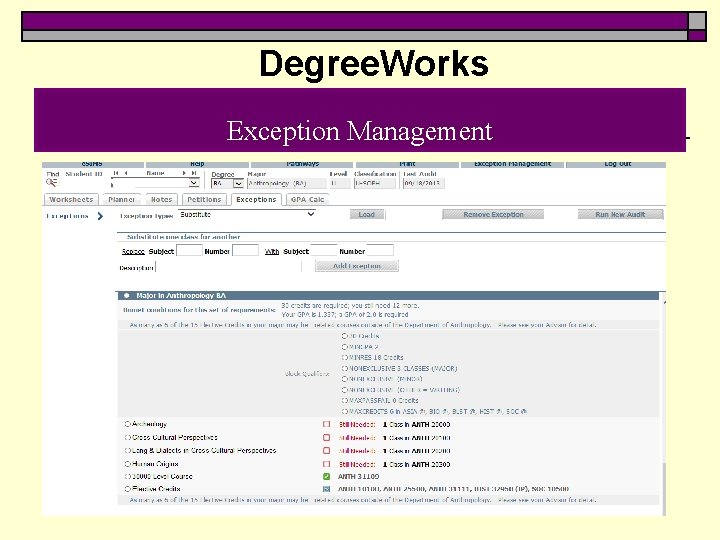Viewport: 720px width, 540px height.
Task: Click green complete checkmark beside ANTH 31109
Action: [326, 477]
